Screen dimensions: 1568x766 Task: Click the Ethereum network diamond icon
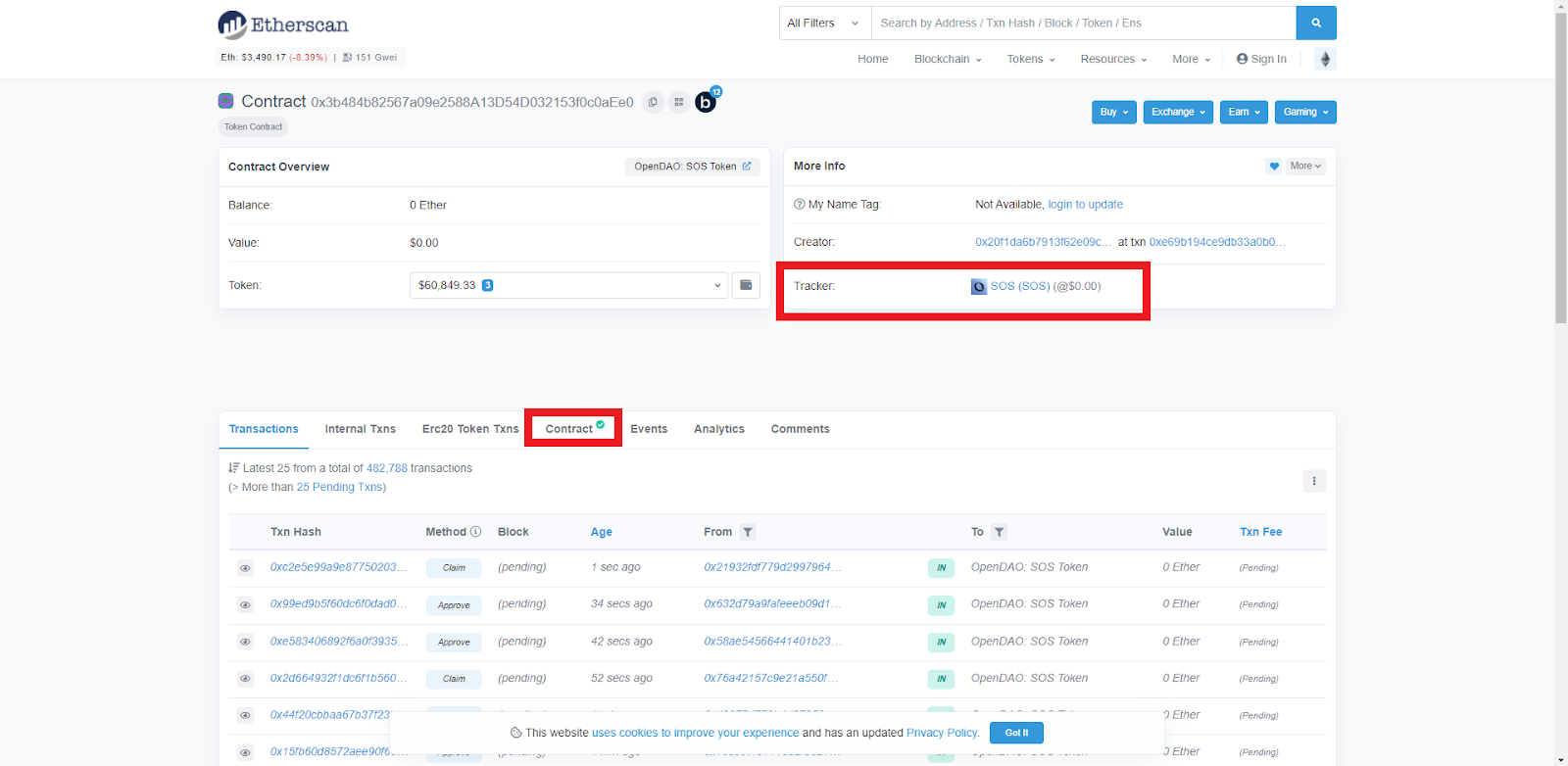[x=1325, y=59]
